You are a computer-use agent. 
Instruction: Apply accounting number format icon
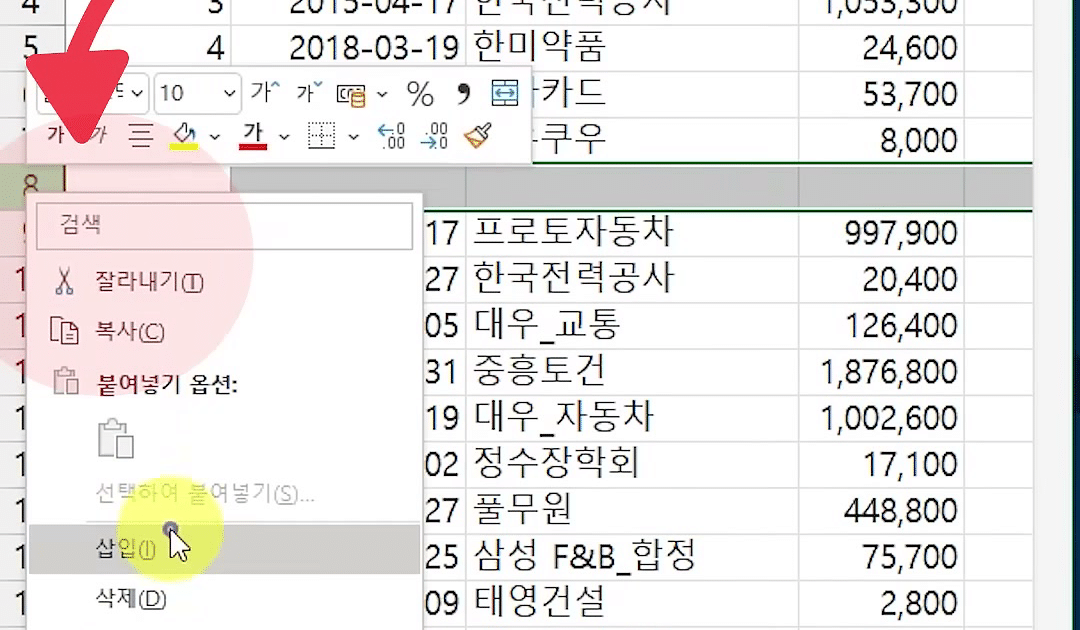[x=351, y=94]
